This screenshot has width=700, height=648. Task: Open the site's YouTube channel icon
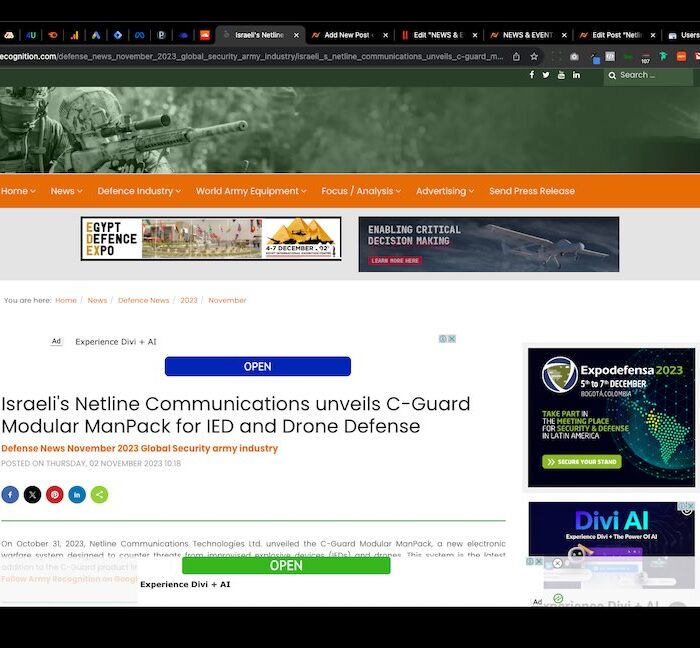(x=561, y=75)
